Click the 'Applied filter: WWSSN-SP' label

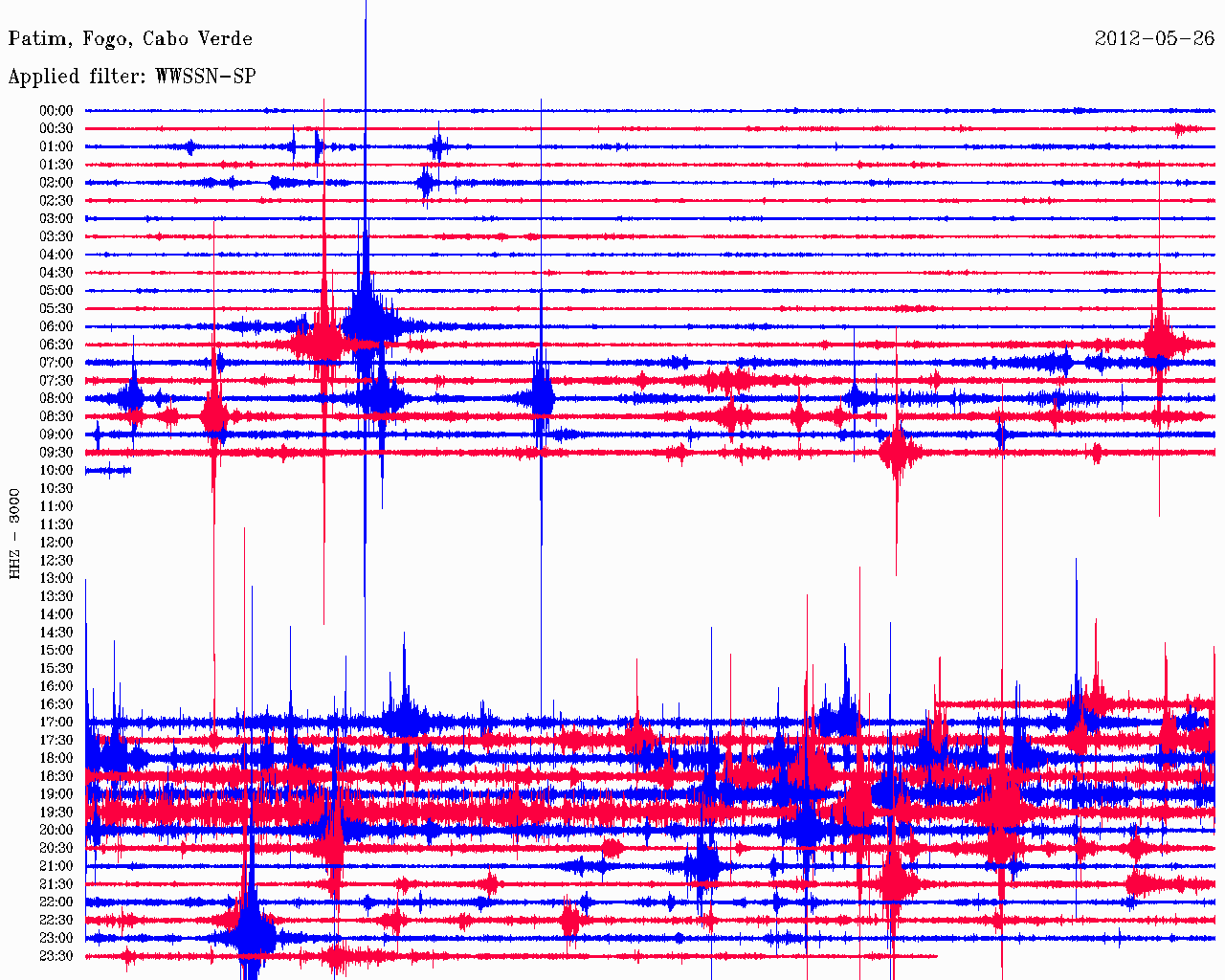[132, 77]
